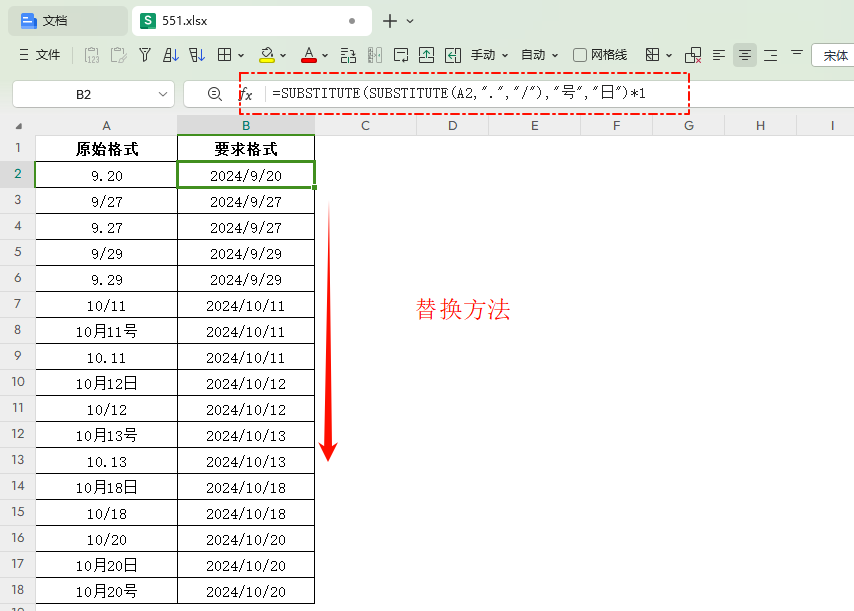Switch to the 文档 tab

[68, 21]
